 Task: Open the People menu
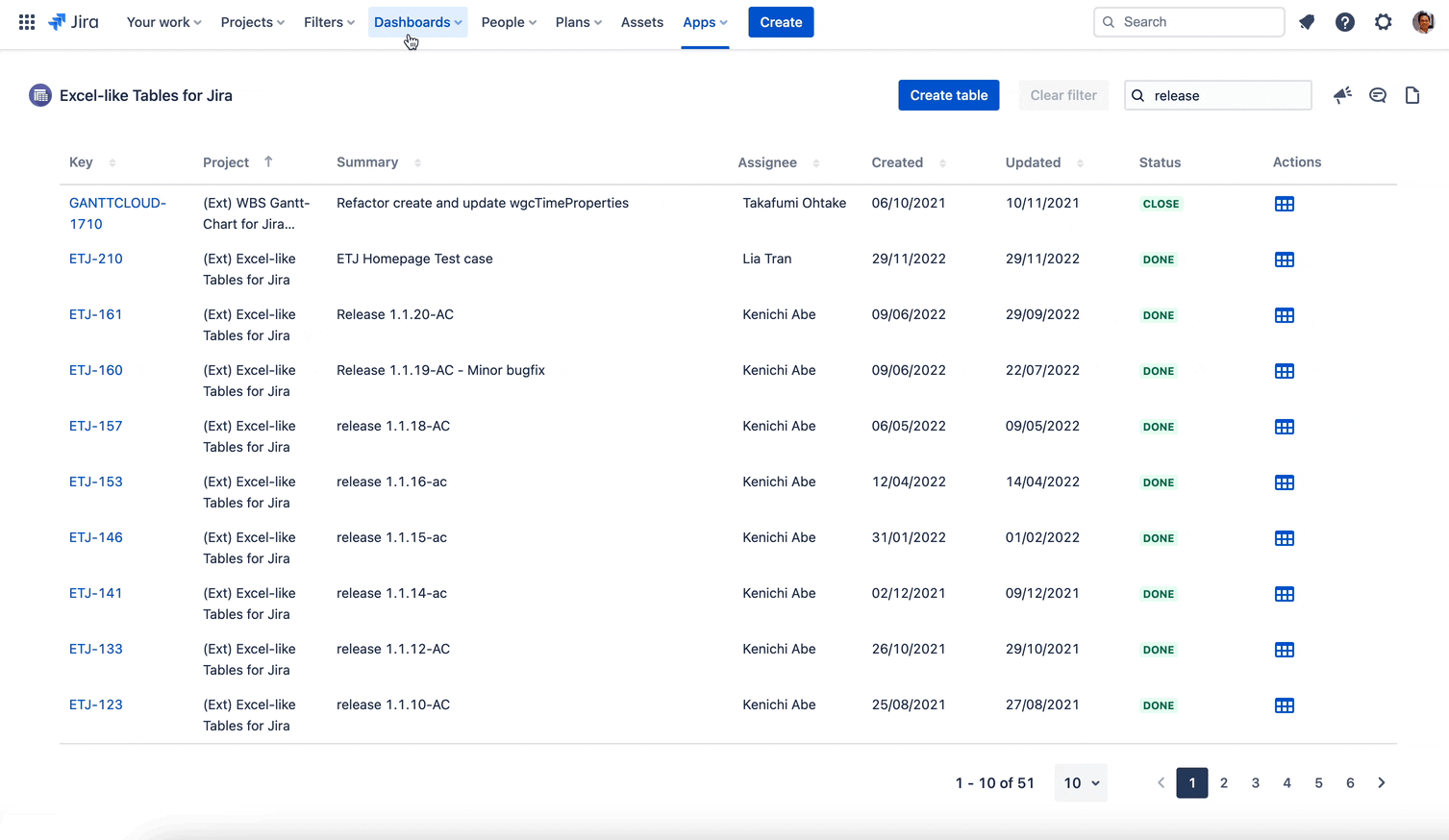coord(508,21)
